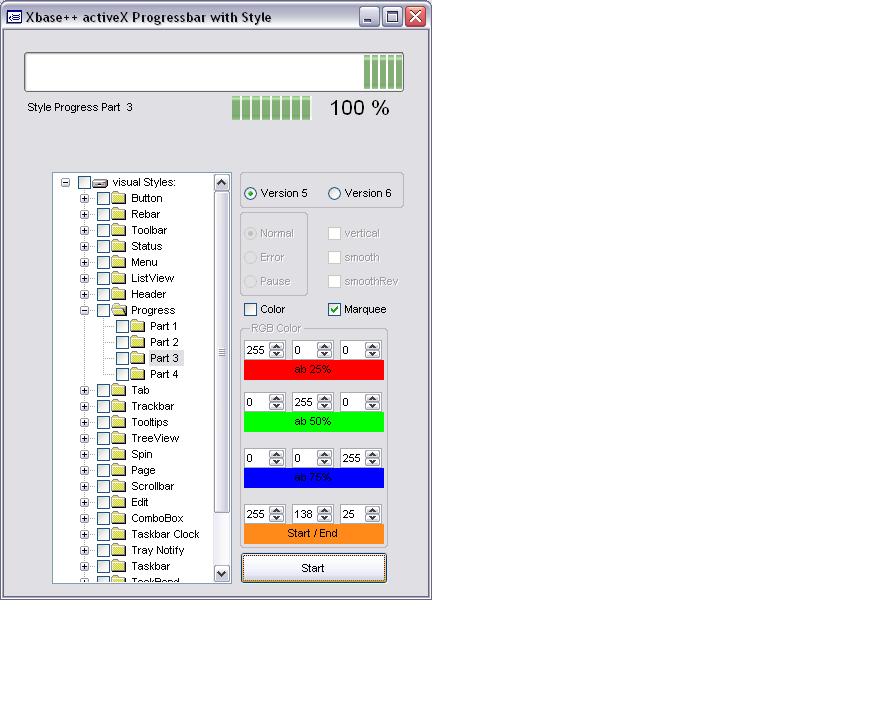Click the red ab 25% color bar
896x717 pixels.
point(314,370)
